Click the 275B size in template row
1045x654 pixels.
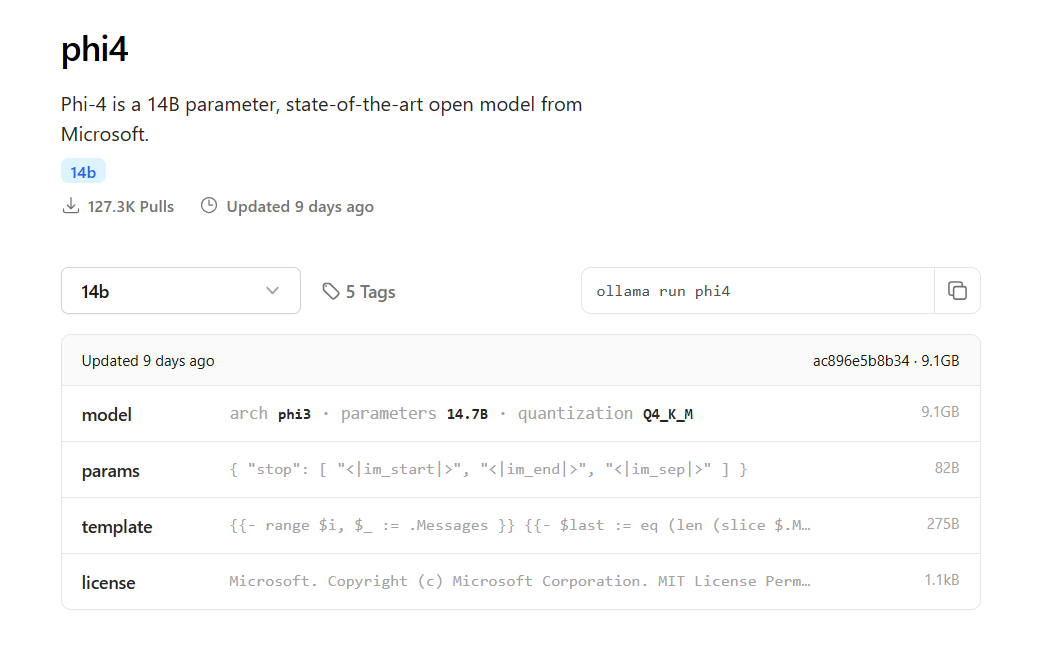943,524
